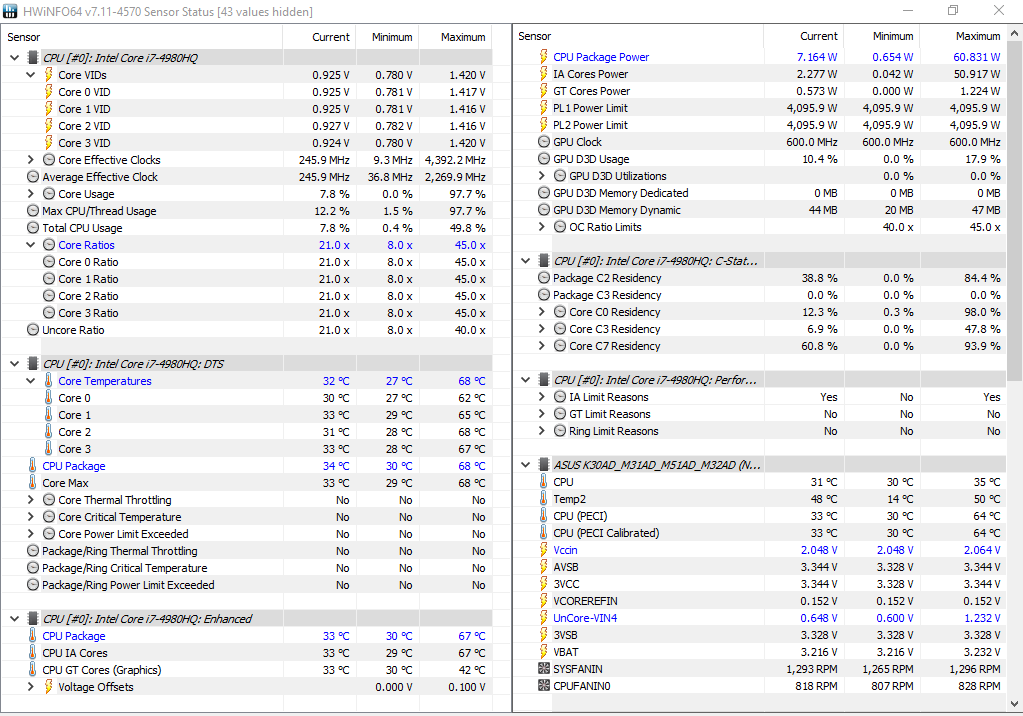This screenshot has height=716, width=1023.
Task: Click the clock icon beside Uncore Ratio
Action: coord(32,330)
